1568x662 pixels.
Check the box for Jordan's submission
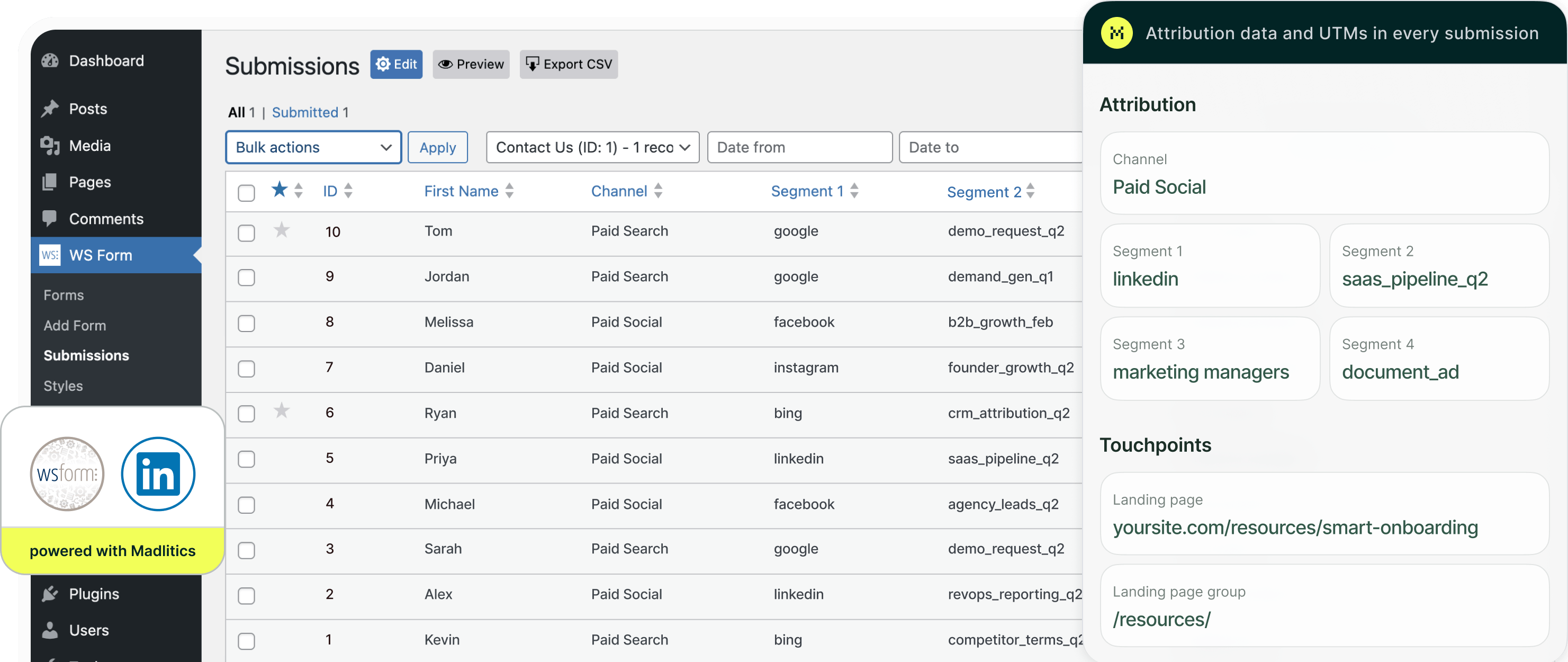(x=247, y=278)
